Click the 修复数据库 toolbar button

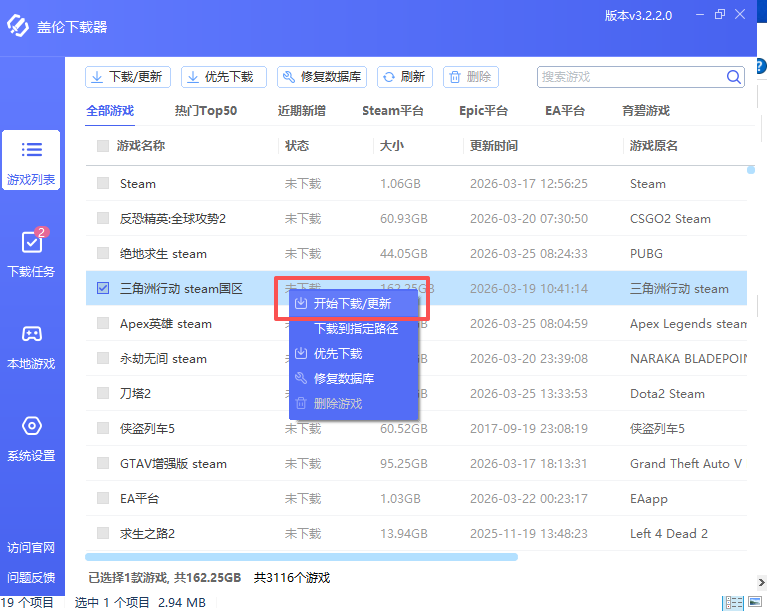click(322, 77)
